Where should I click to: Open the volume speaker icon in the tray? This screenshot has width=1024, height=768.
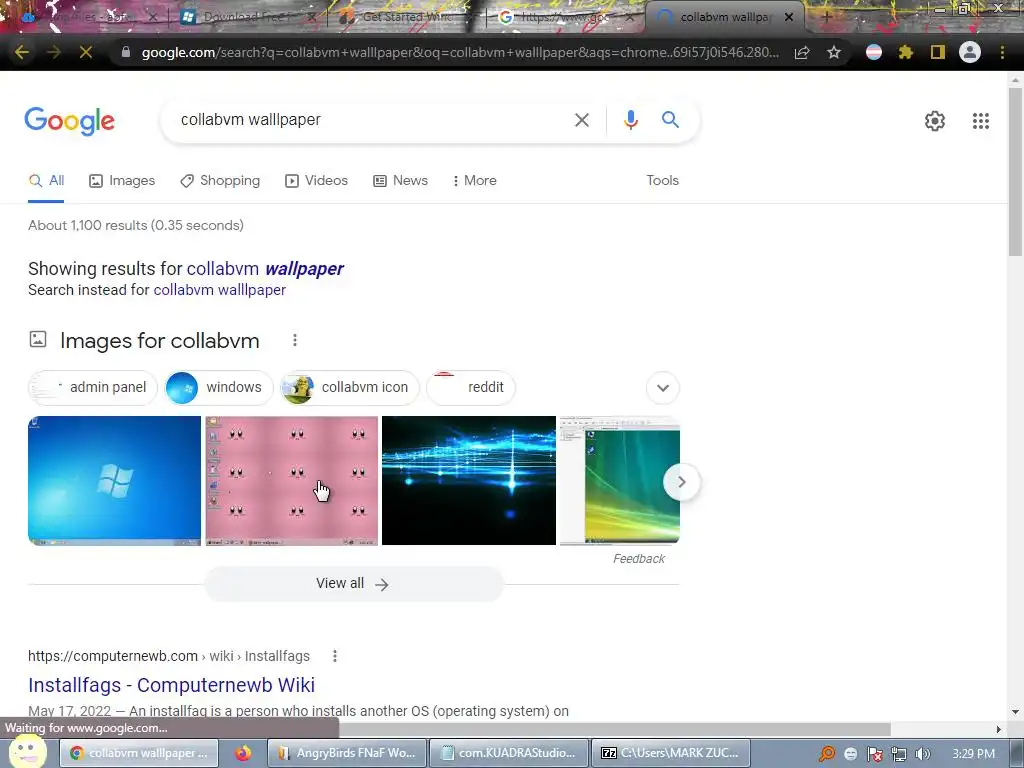(x=922, y=754)
